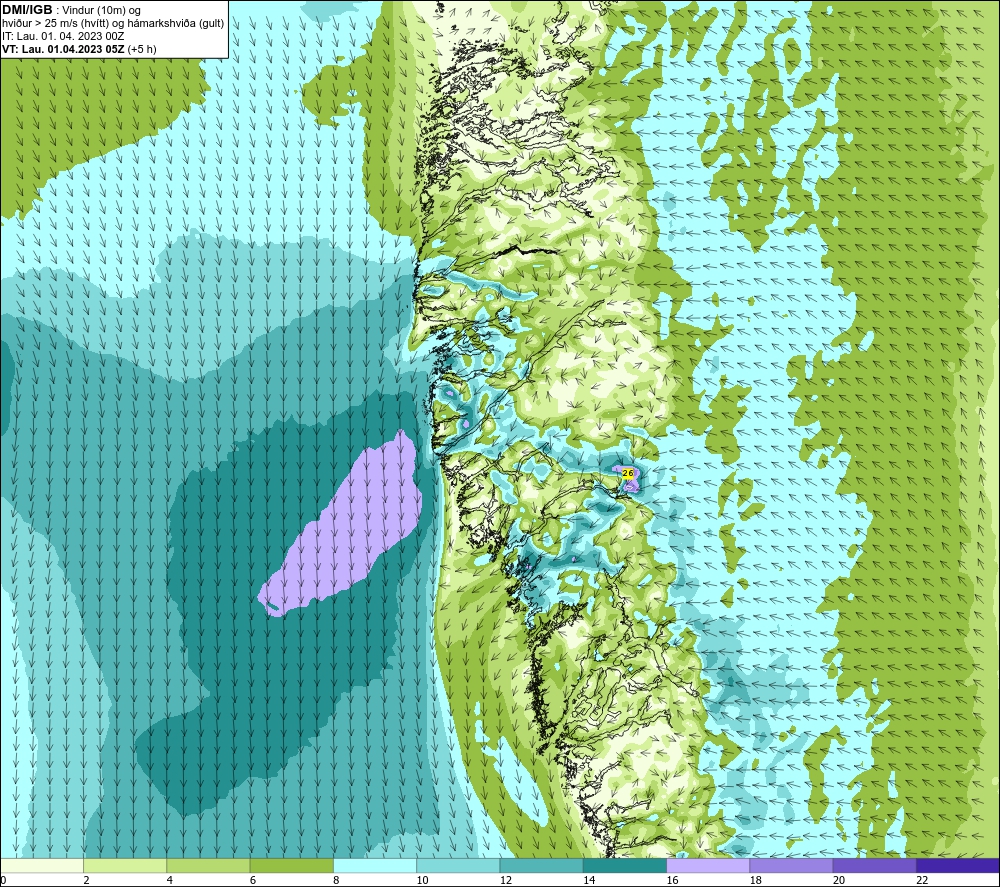This screenshot has width=1000, height=887.
Task: Select the 'IT: Lau. 01. 04. 2023 00Z' line
Action: pos(63,36)
